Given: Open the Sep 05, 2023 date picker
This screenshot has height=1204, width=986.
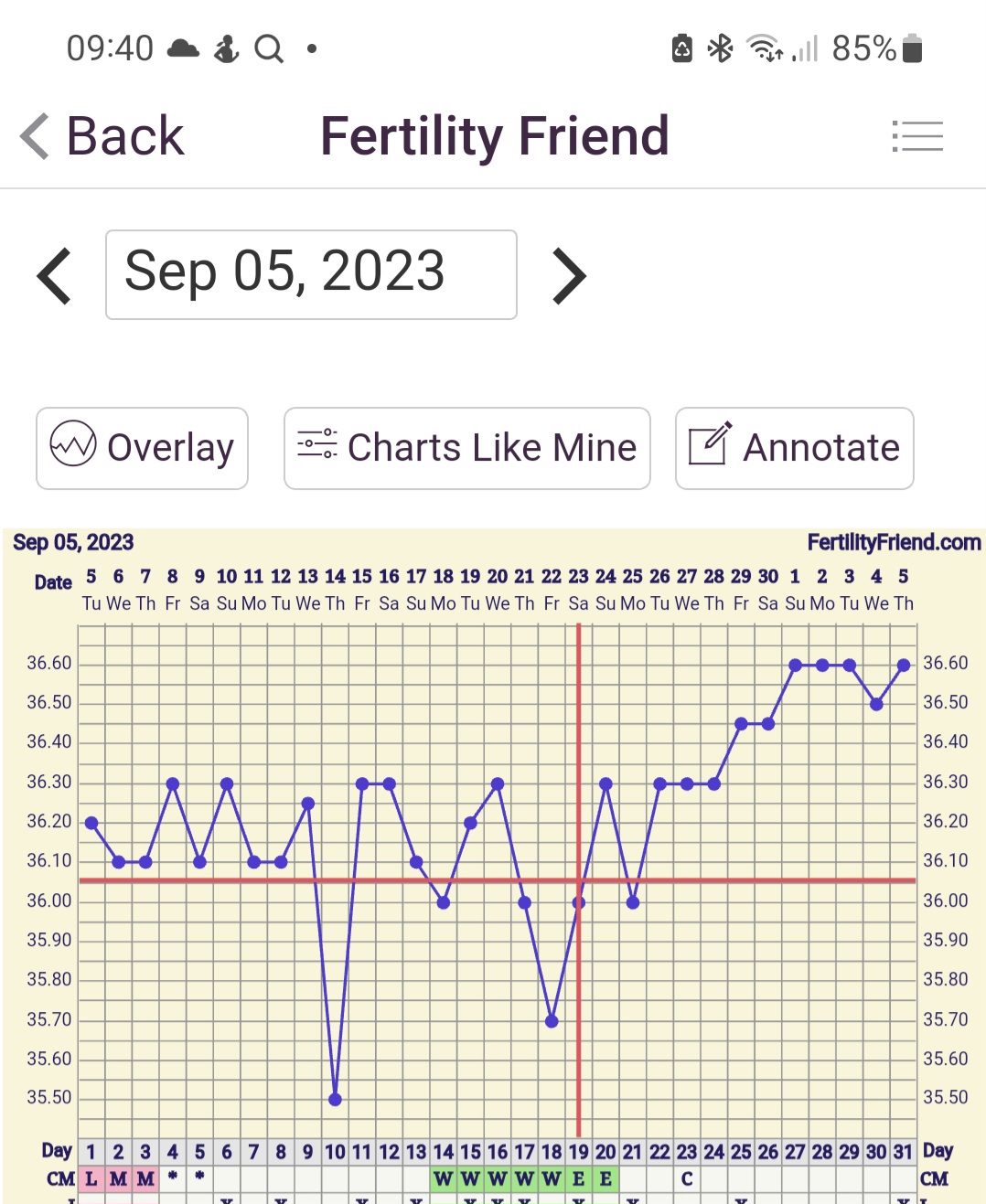Looking at the screenshot, I should point(311,274).
